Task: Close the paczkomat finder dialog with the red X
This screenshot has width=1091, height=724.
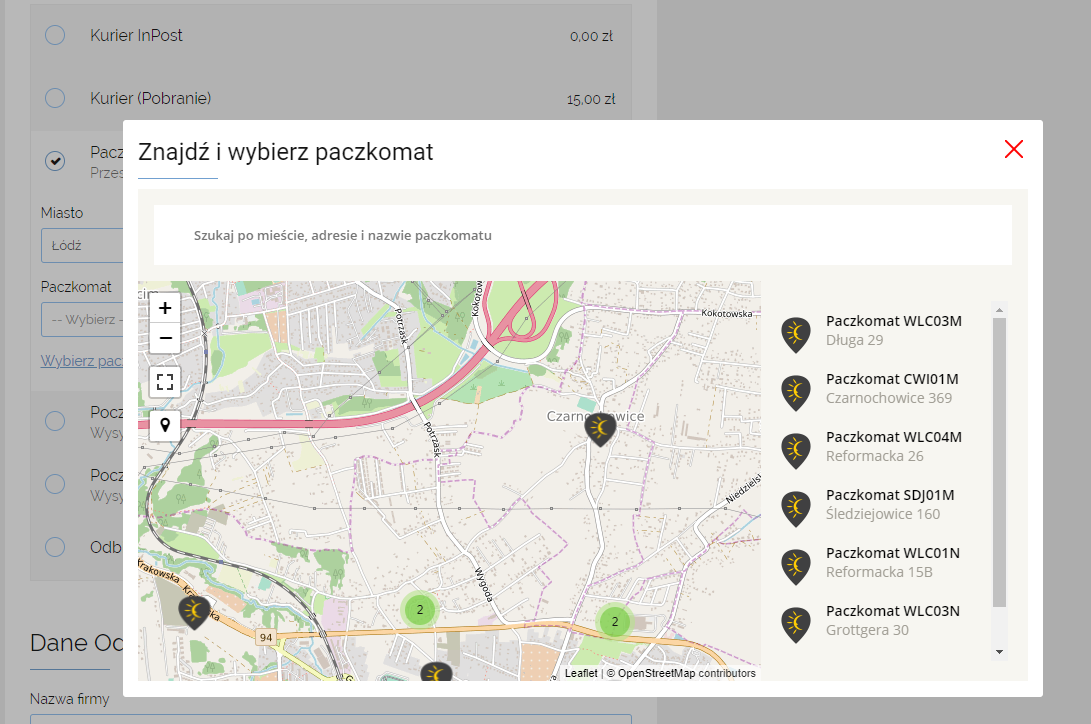Action: coord(1014,149)
